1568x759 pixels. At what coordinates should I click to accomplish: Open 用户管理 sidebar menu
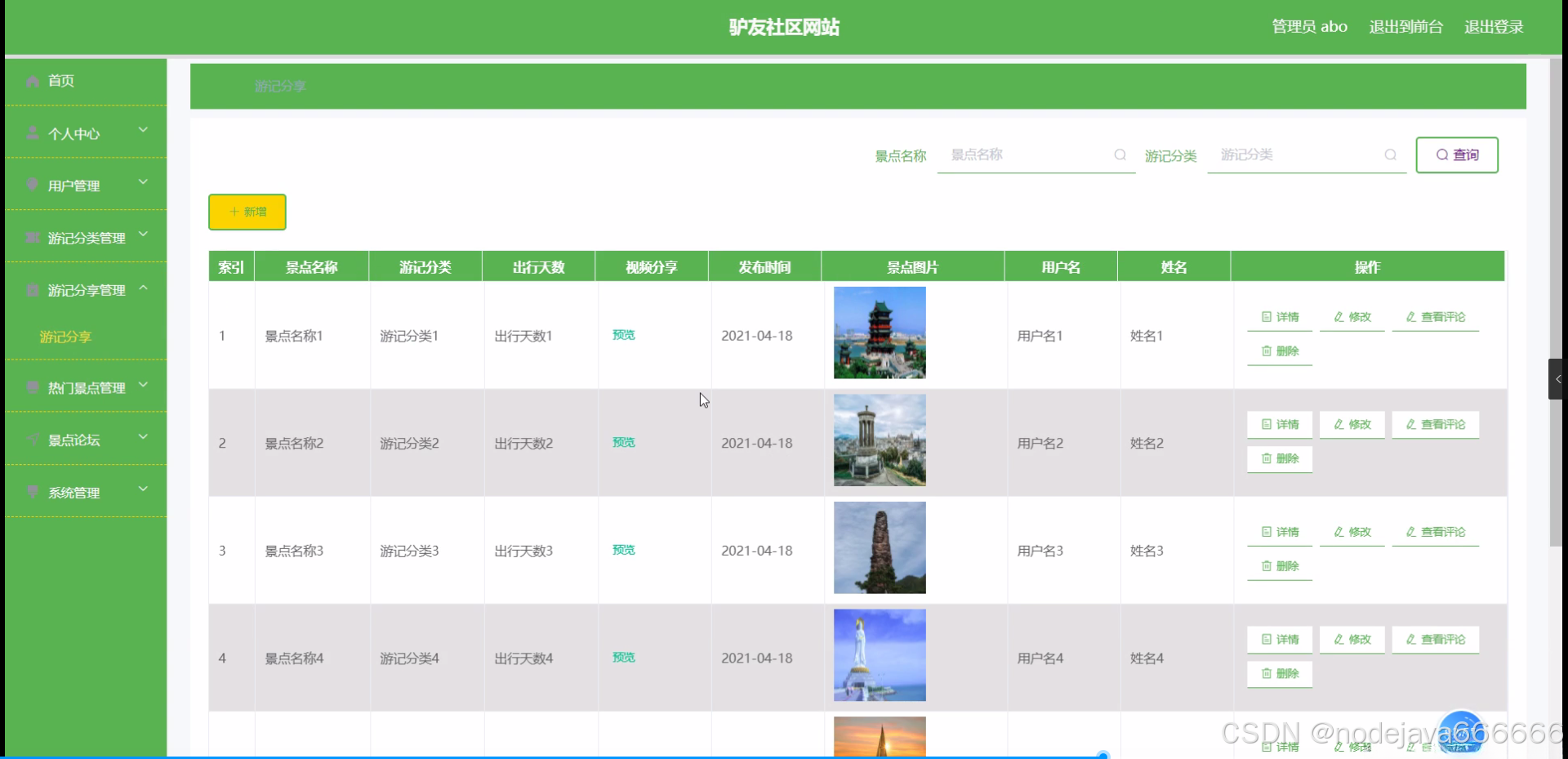click(x=86, y=185)
